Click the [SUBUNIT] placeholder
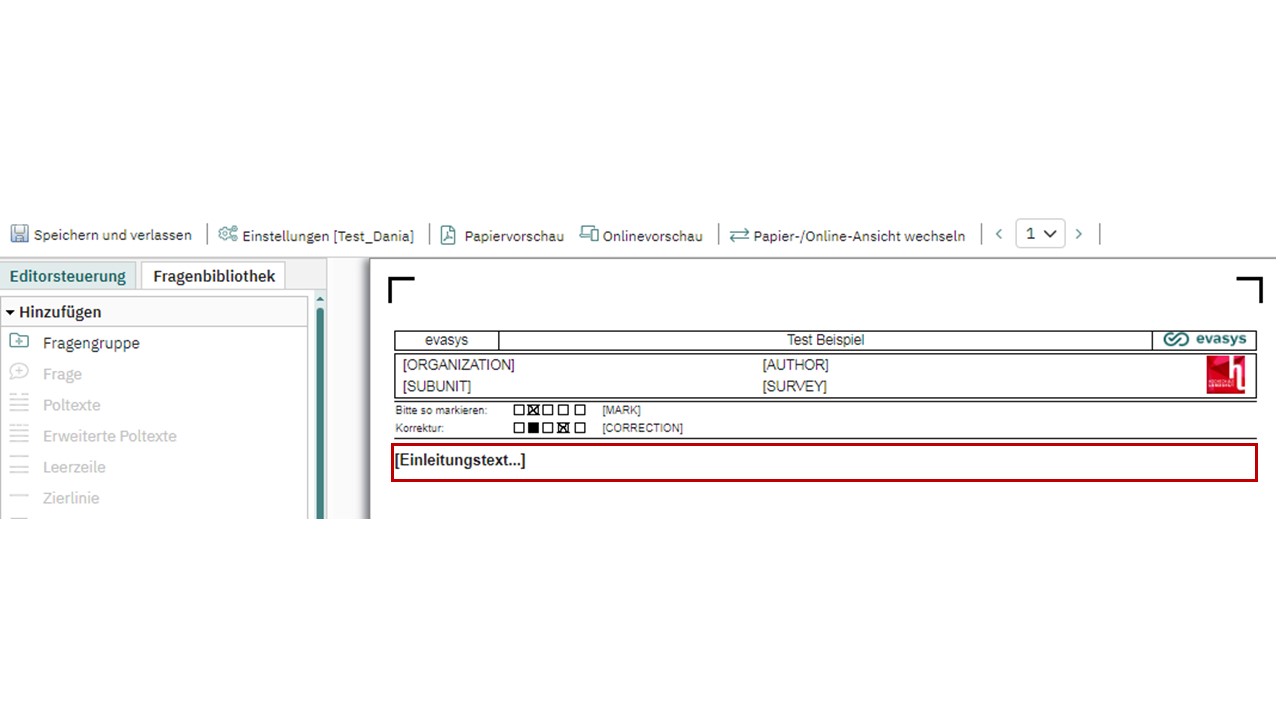The image size is (1280, 720). (436, 386)
